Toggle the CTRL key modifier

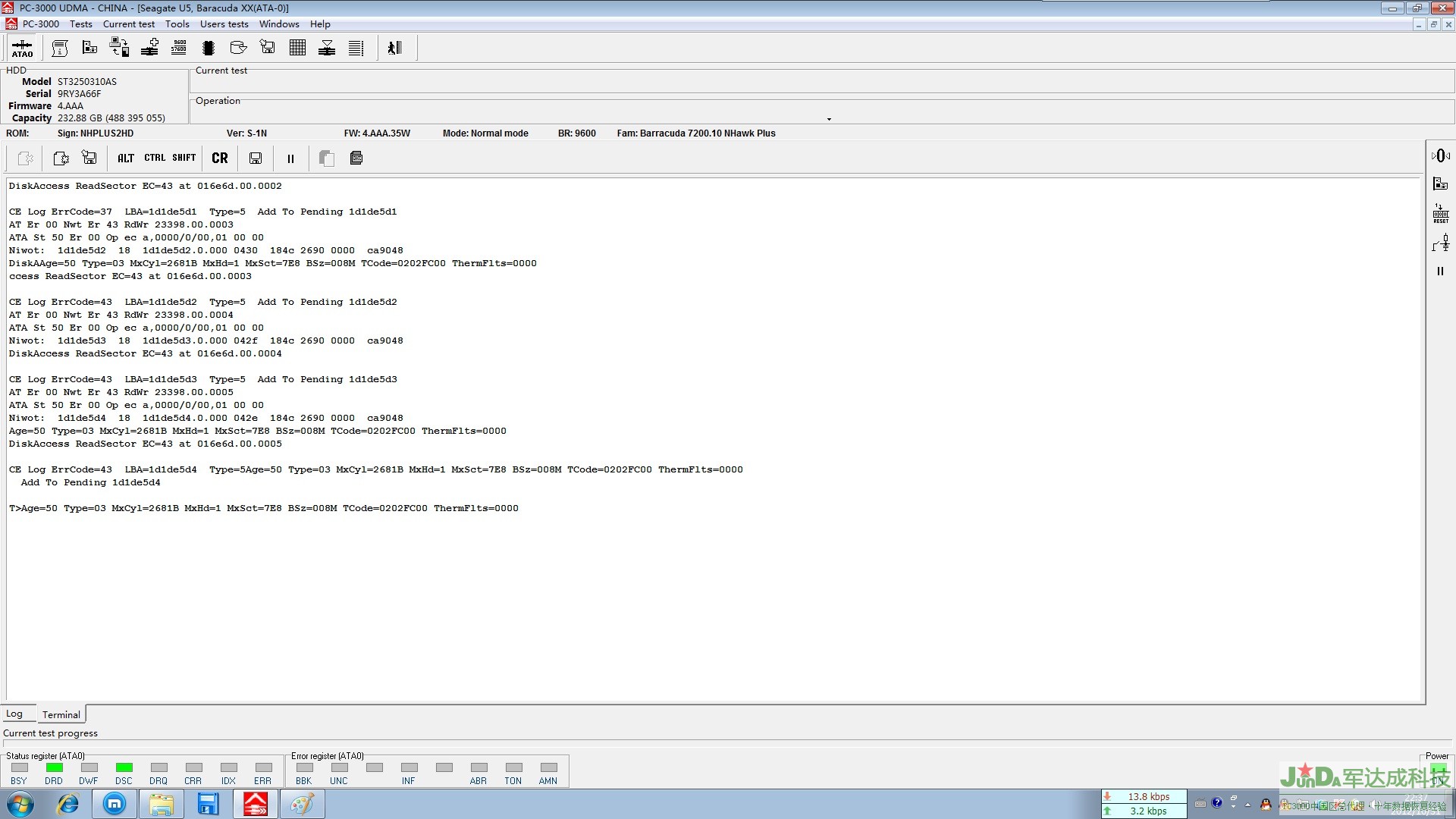point(155,158)
